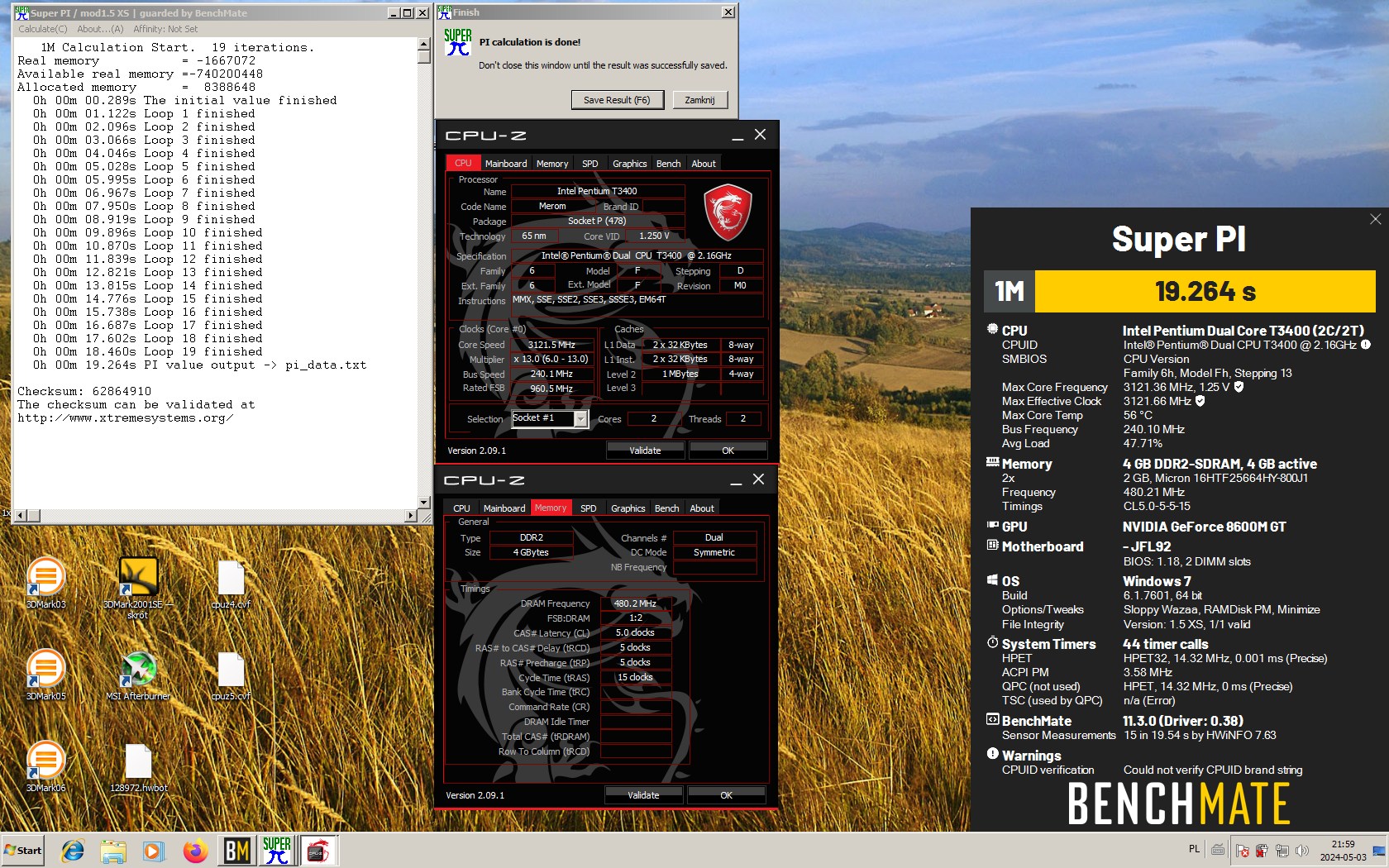Click Save Result (F6) button
Viewport: 1389px width, 868px height.
coord(617,100)
